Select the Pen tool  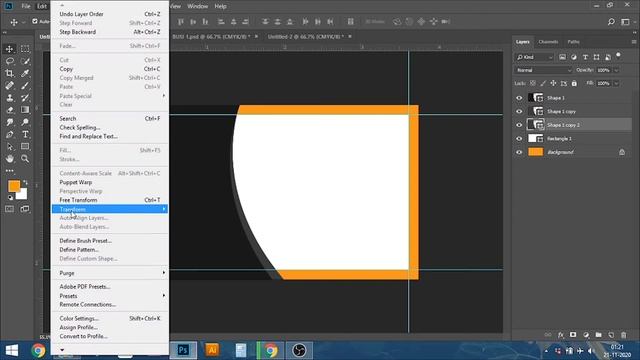[x=9, y=134]
